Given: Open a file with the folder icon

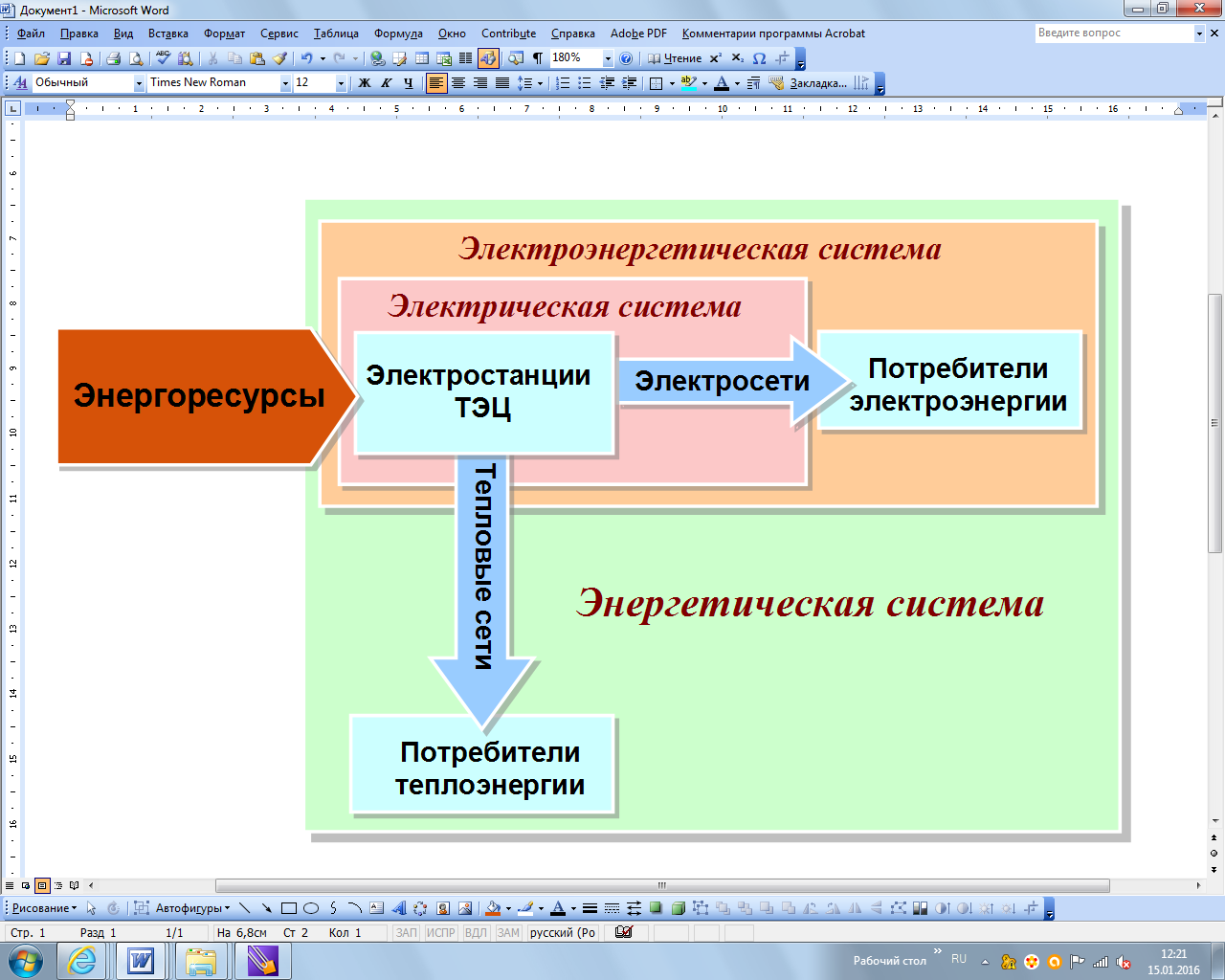Looking at the screenshot, I should coord(42,58).
